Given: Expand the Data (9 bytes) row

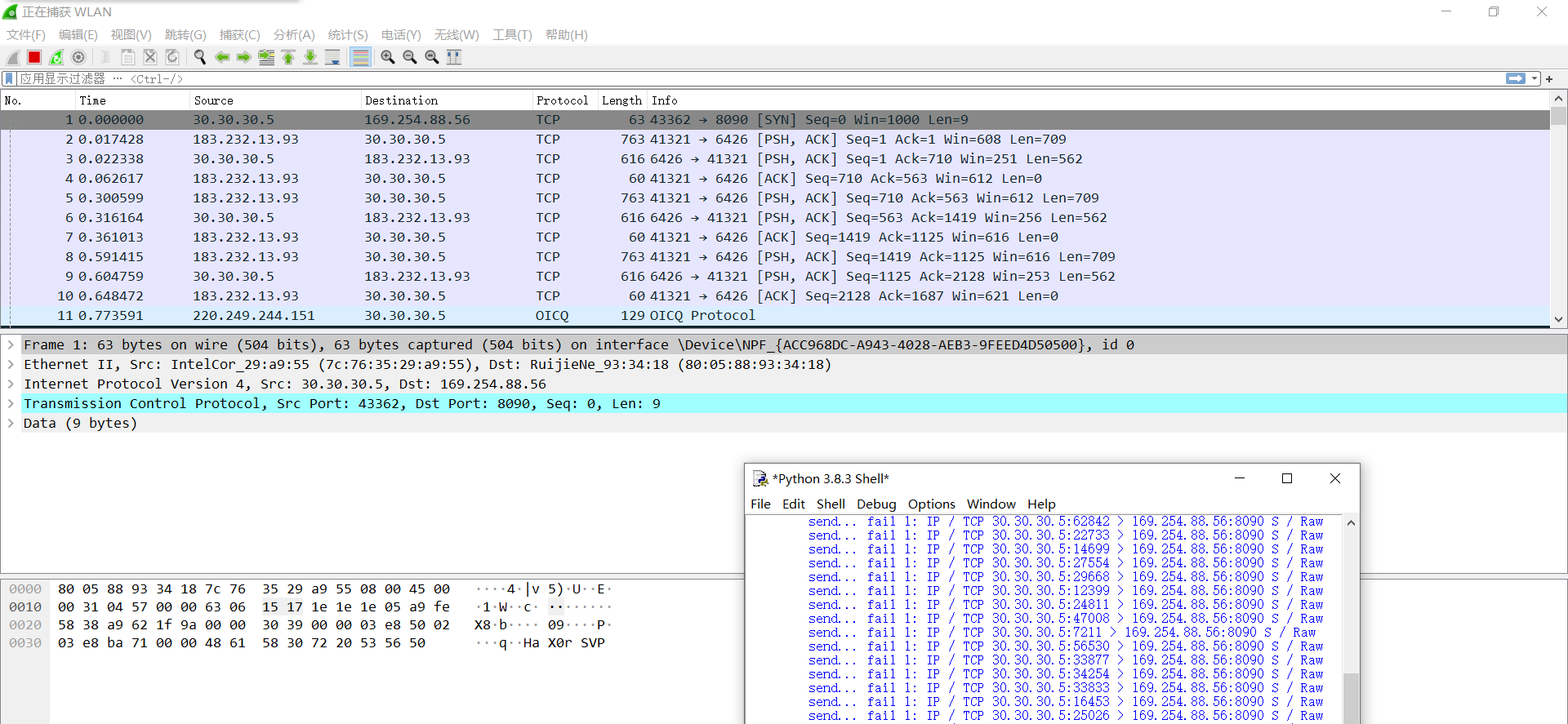Looking at the screenshot, I should (11, 423).
